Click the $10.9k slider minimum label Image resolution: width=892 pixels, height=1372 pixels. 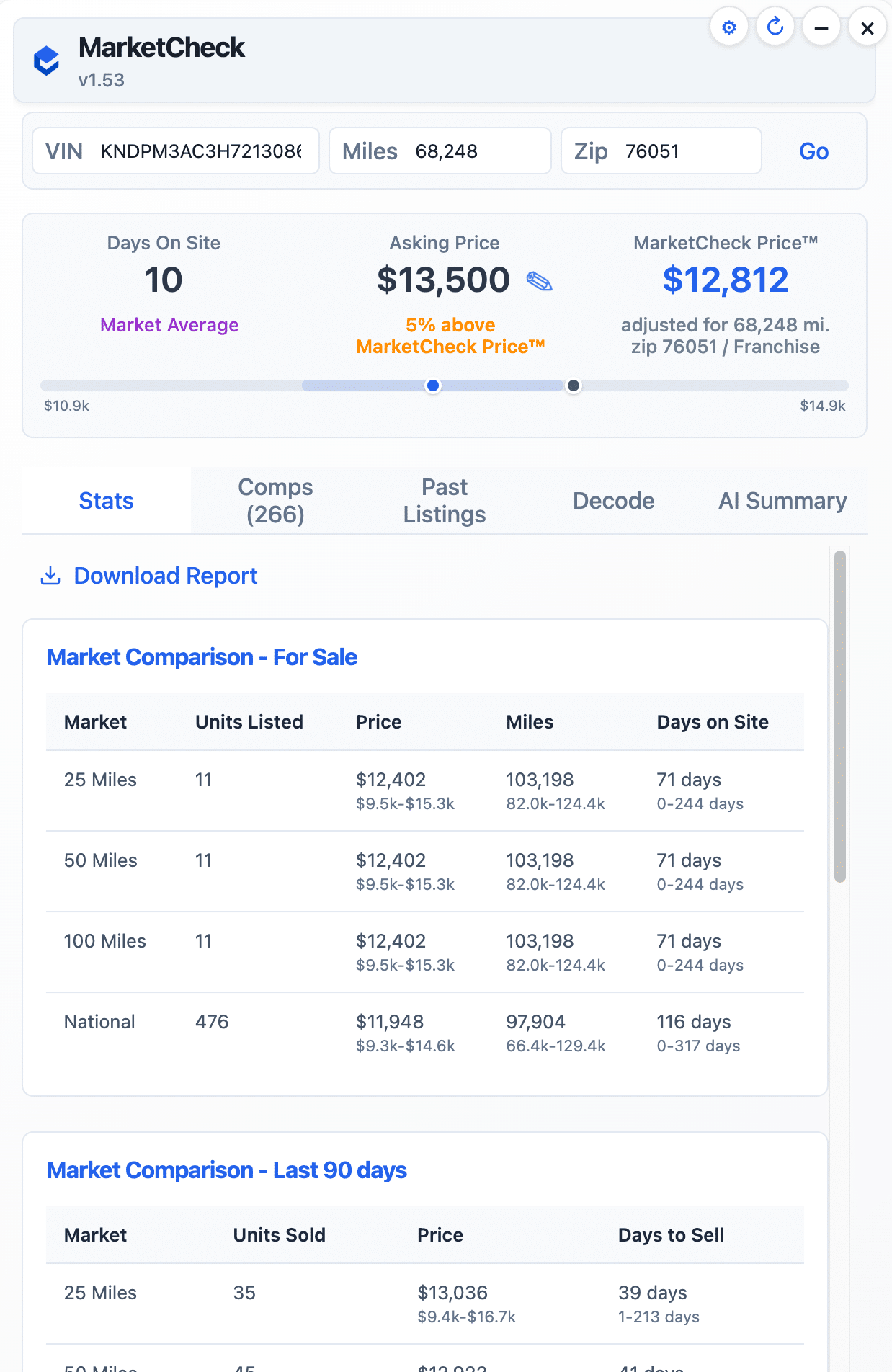click(x=67, y=406)
